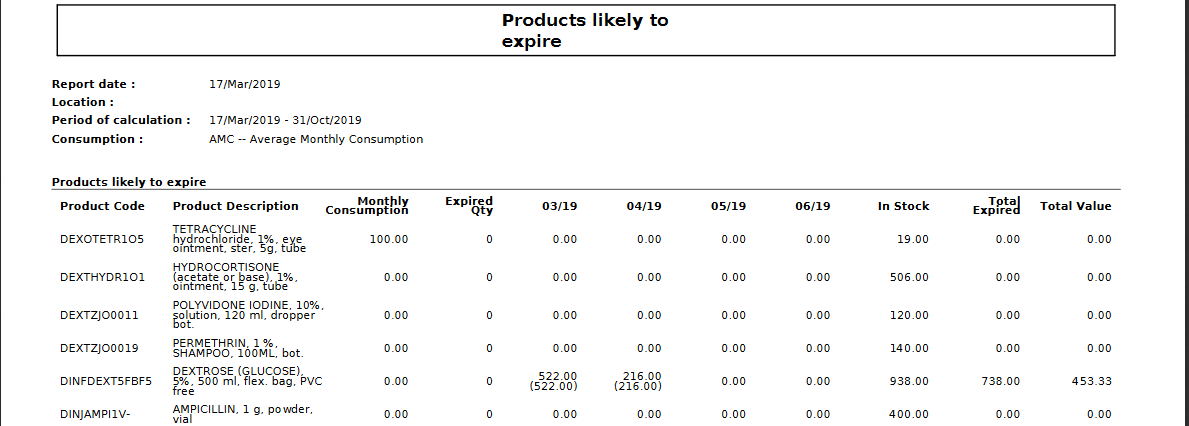1189x426 pixels.
Task: Click the 938.00 in-stock value
Action: [x=909, y=381]
